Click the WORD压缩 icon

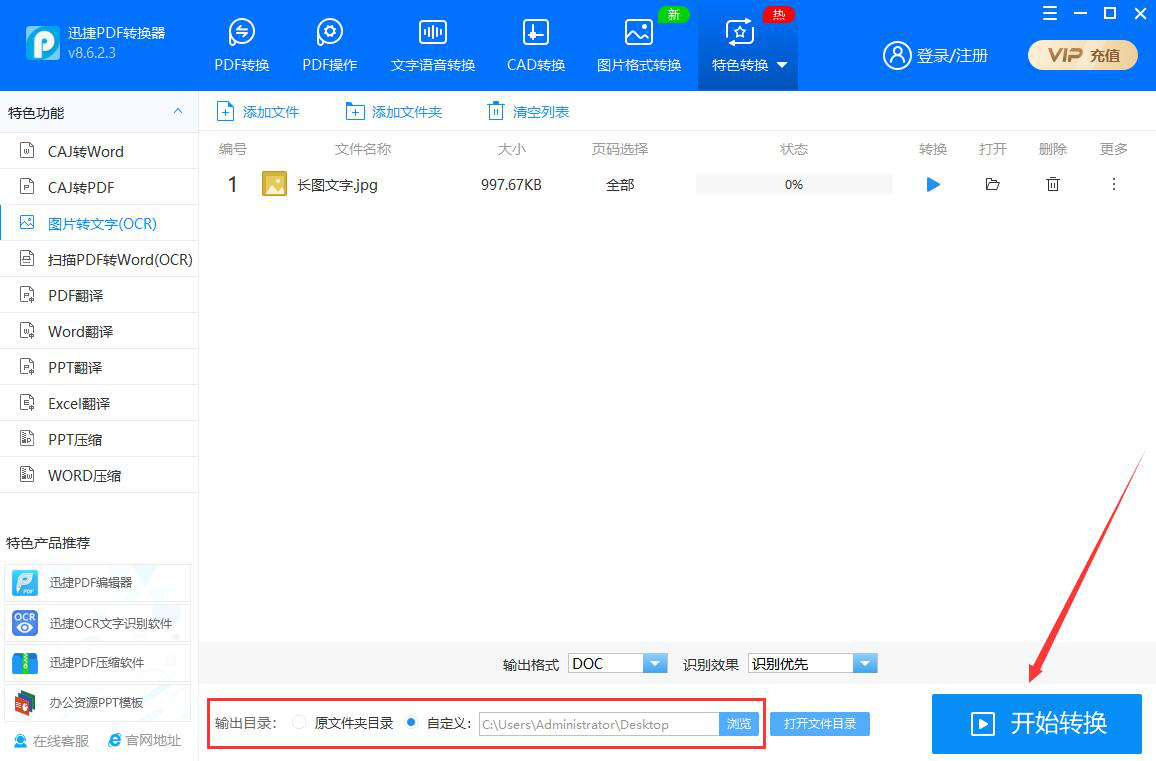click(27, 474)
